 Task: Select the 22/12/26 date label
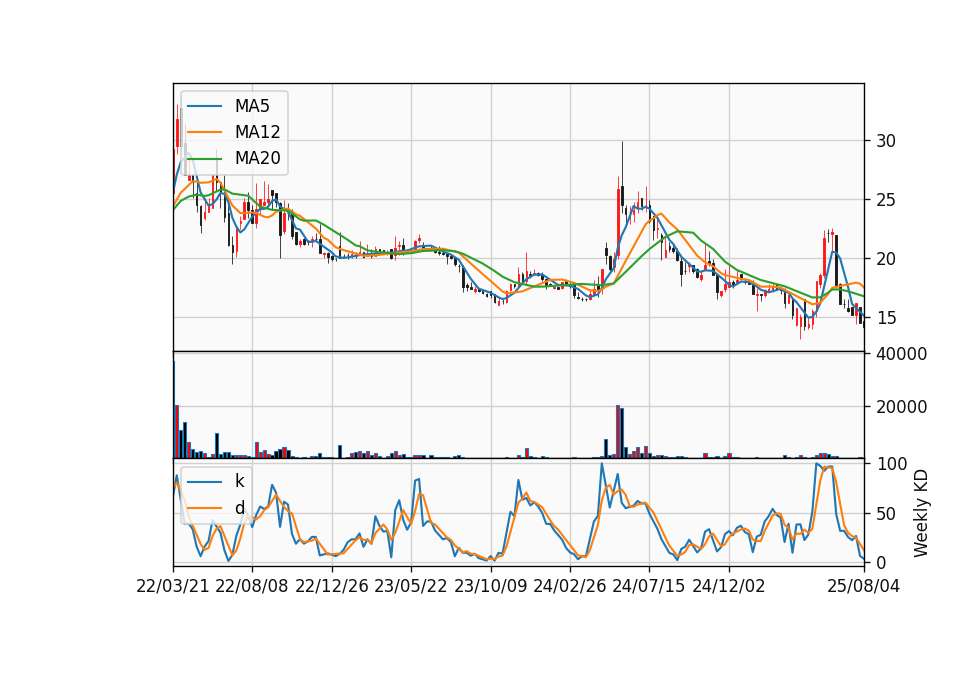click(332, 586)
